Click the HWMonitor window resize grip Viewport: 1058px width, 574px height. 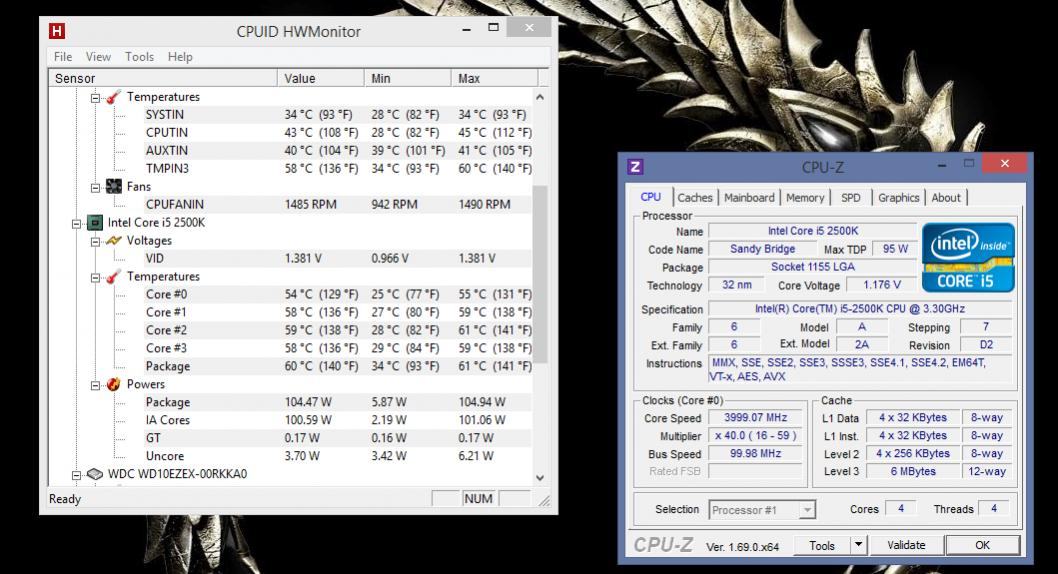coord(544,500)
